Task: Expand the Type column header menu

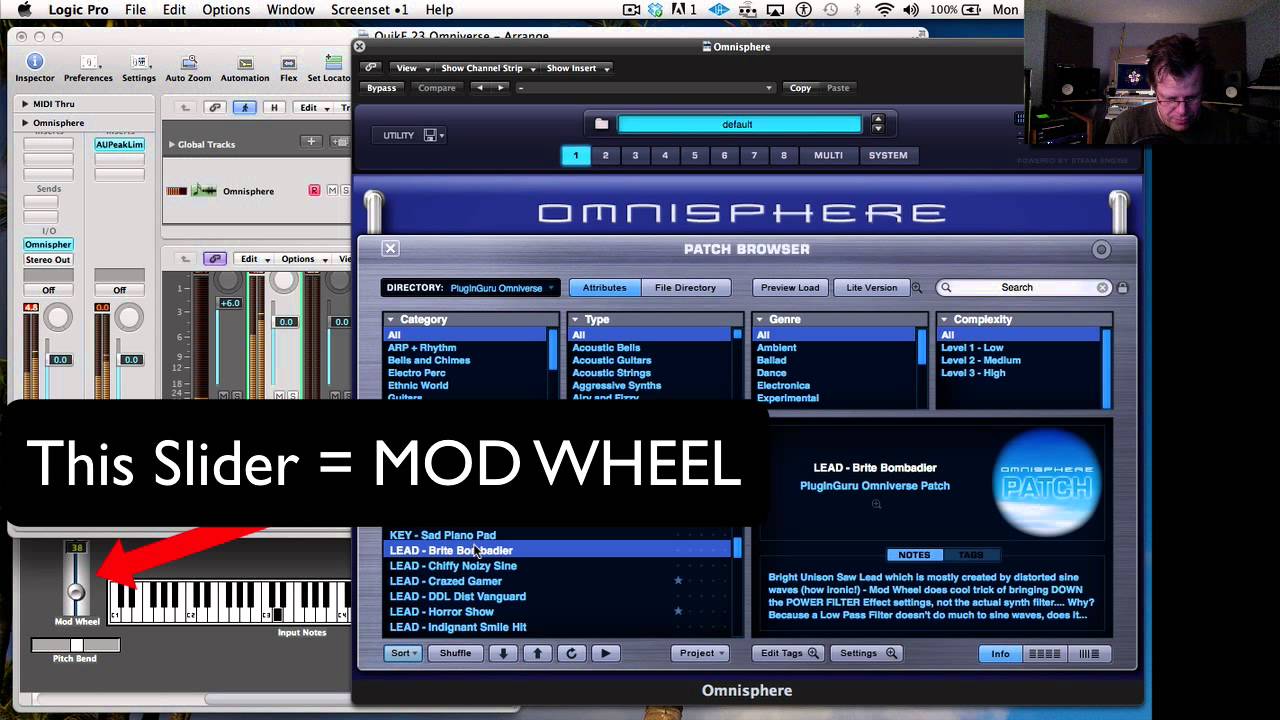Action: [575, 320]
